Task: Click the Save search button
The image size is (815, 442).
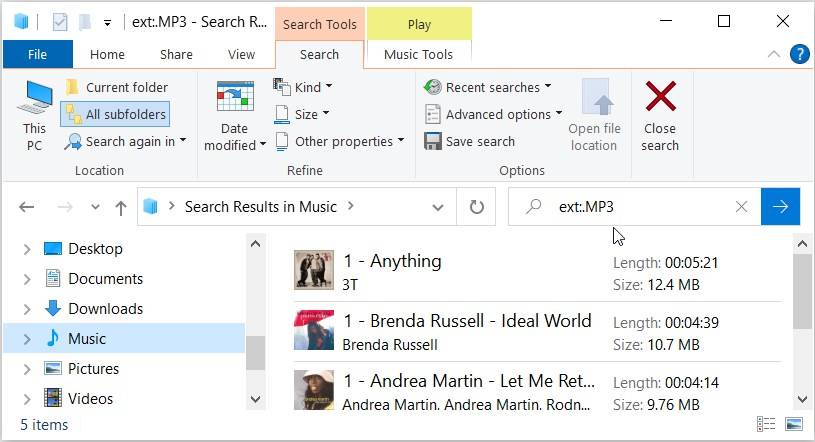Action: click(470, 141)
